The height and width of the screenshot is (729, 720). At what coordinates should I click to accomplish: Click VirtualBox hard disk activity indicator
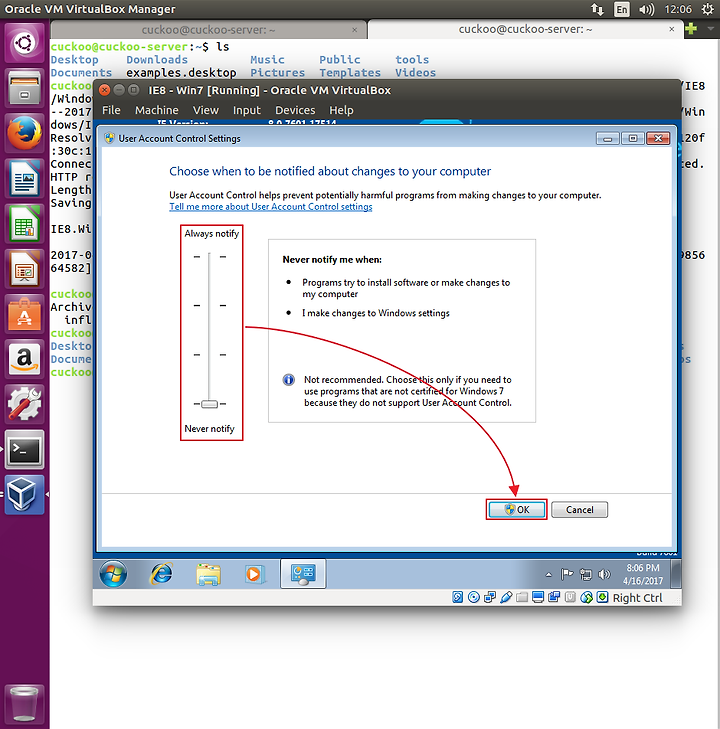(457, 597)
